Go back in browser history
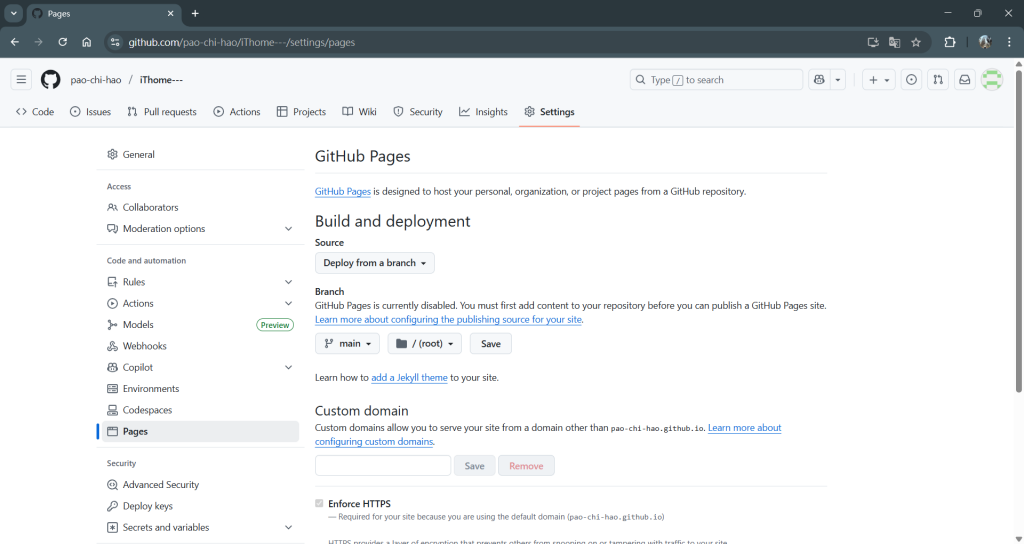 pyautogui.click(x=14, y=42)
